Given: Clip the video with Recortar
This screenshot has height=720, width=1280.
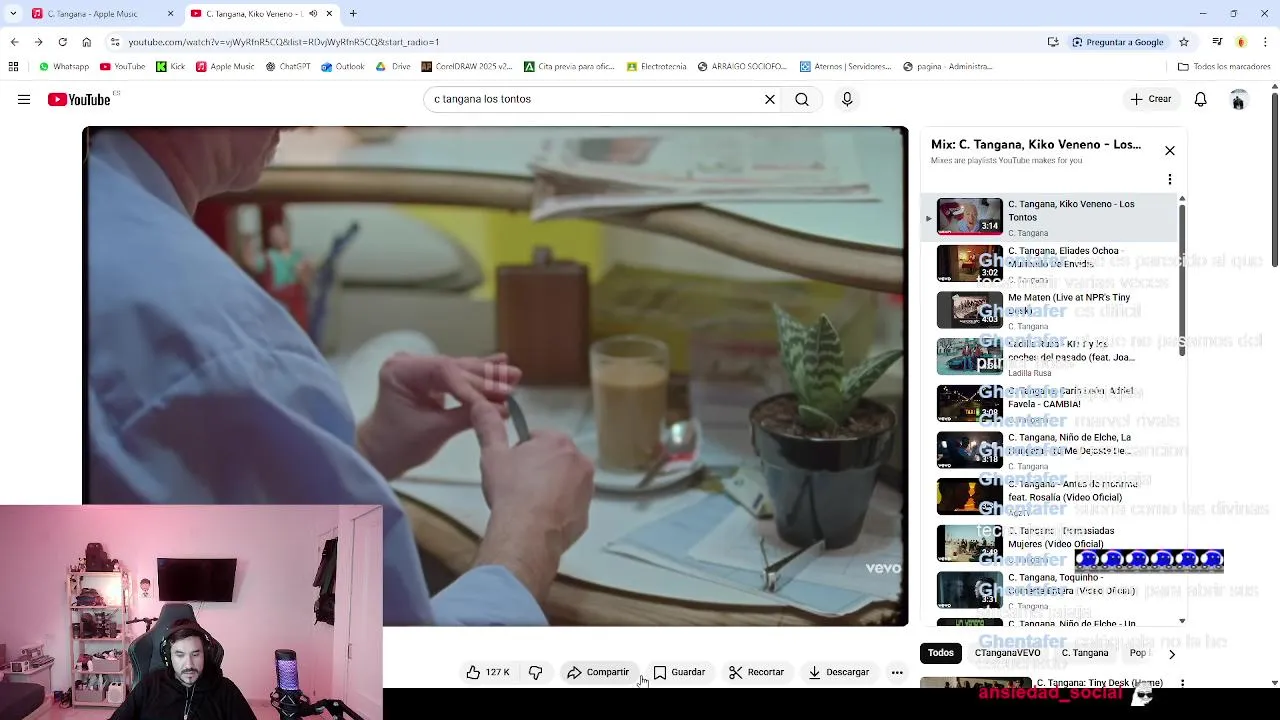Looking at the screenshot, I should (756, 672).
